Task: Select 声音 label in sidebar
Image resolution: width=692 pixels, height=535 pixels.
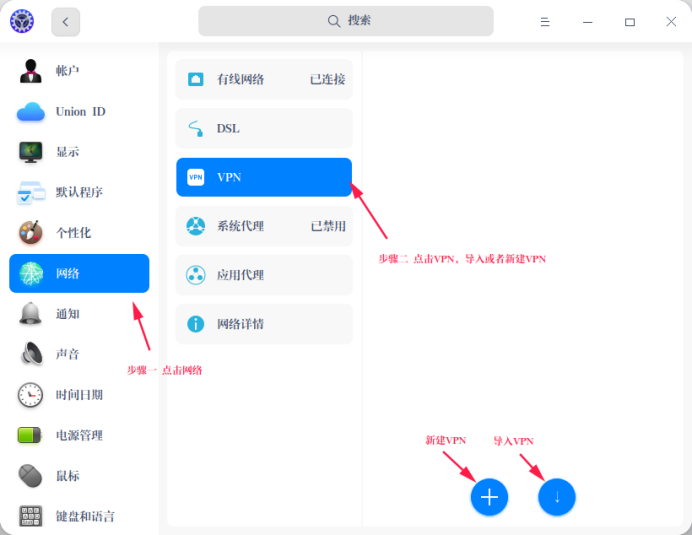Action: pyautogui.click(x=68, y=354)
